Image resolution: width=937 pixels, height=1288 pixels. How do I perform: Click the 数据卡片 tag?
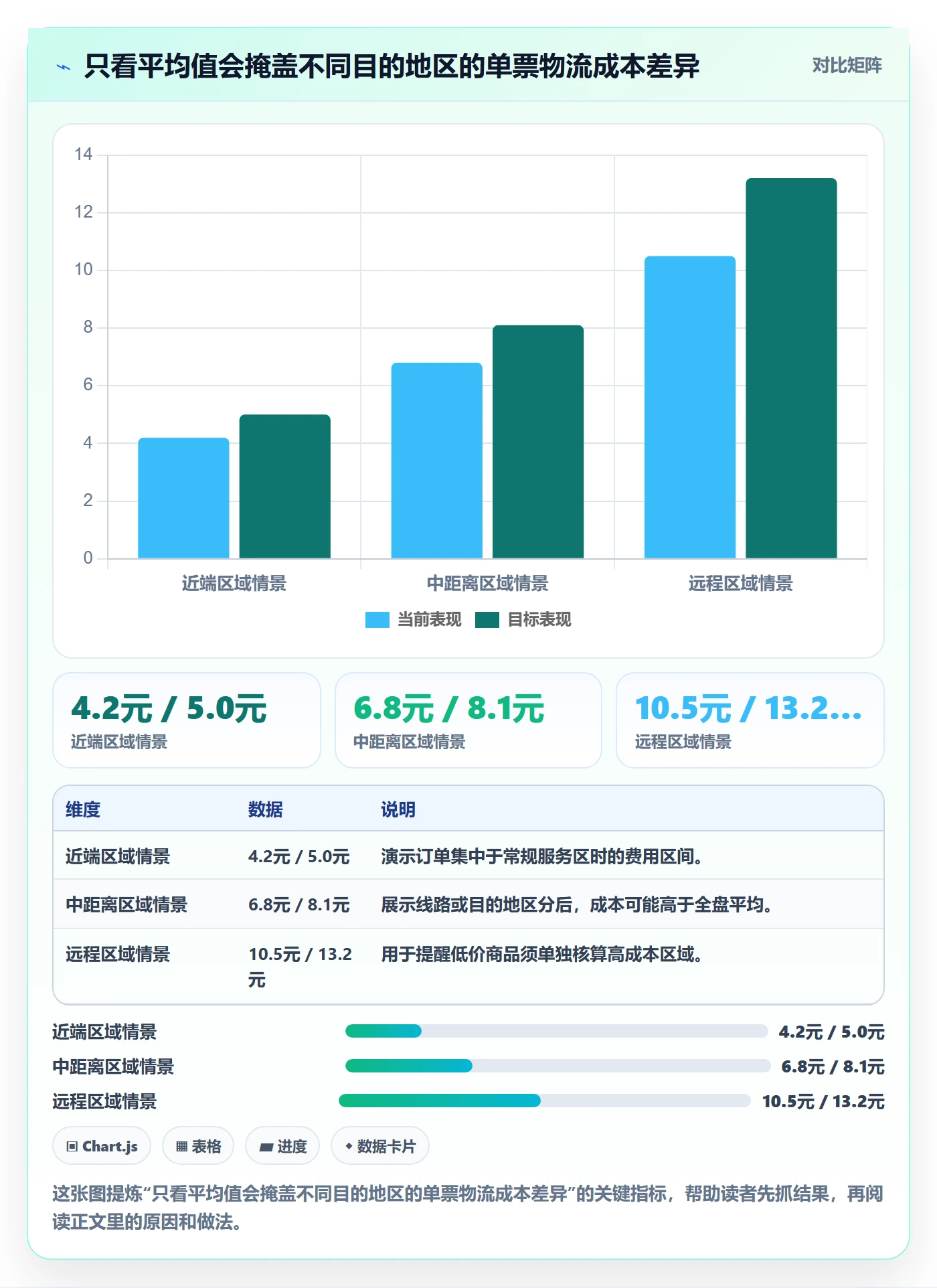[380, 1146]
